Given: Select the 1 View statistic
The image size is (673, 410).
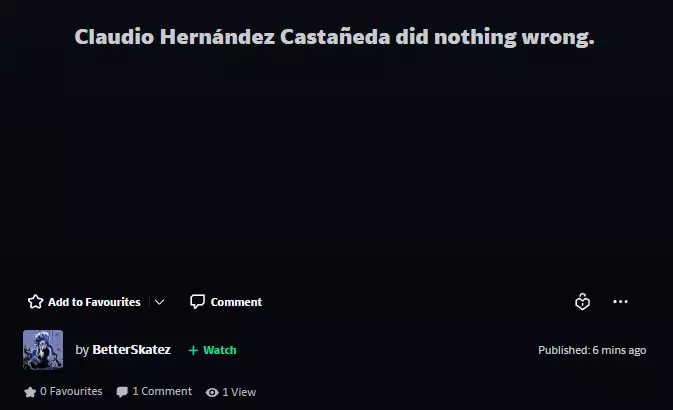Looking at the screenshot, I should [239, 392].
